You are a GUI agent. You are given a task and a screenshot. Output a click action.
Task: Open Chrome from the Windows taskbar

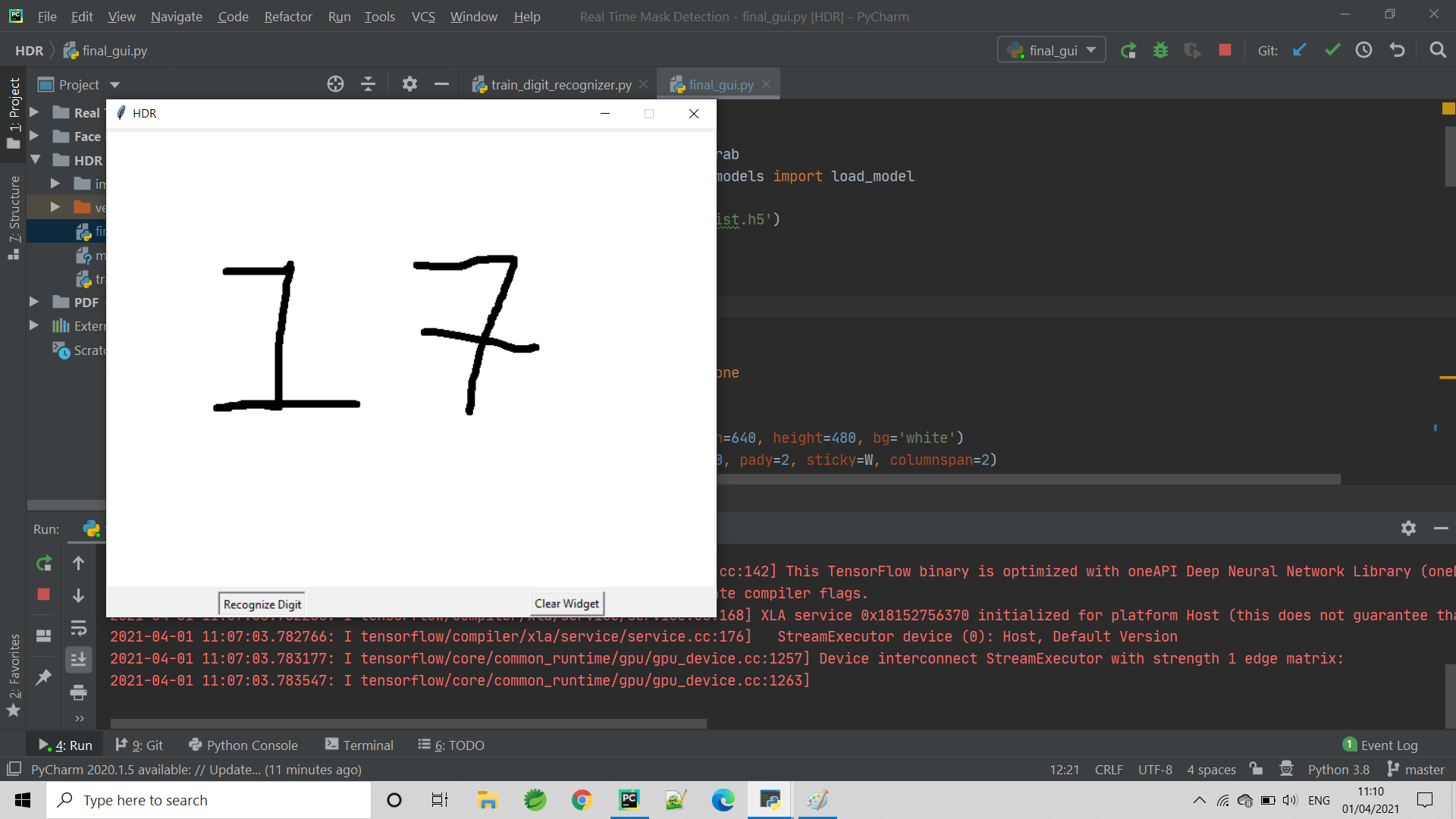(582, 800)
